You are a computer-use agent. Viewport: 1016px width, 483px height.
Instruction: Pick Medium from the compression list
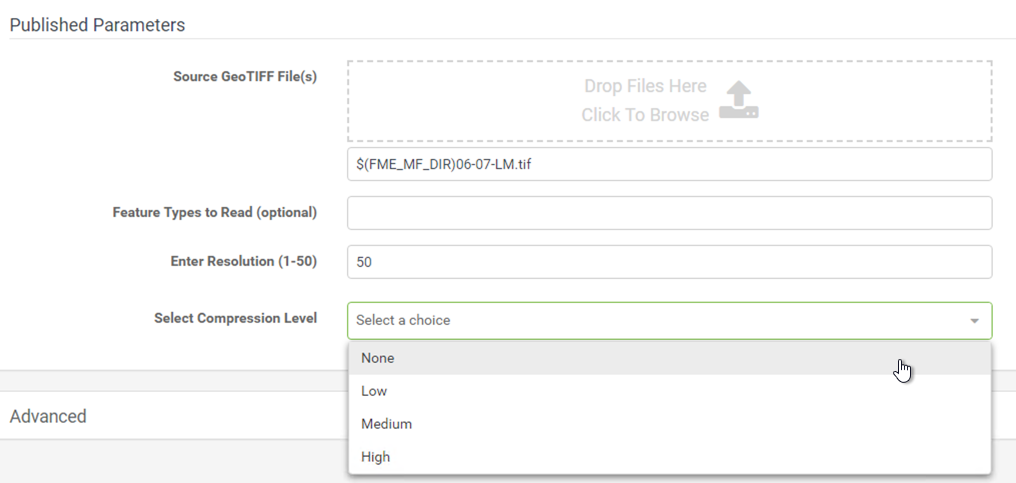pyautogui.click(x=669, y=424)
